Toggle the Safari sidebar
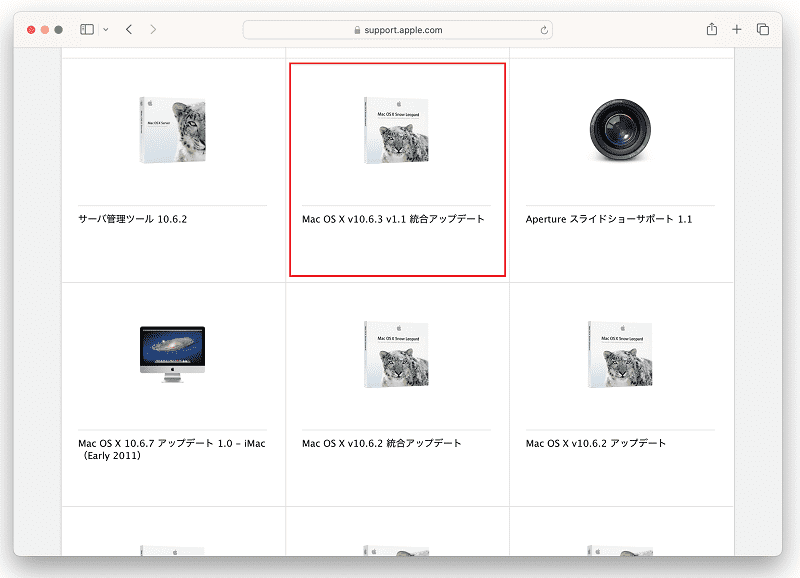Image resolution: width=800 pixels, height=578 pixels. [87, 30]
